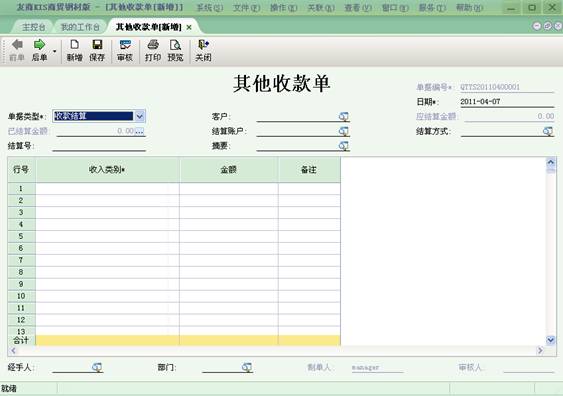
Task: Open the 文件 menu
Action: coord(246,7)
